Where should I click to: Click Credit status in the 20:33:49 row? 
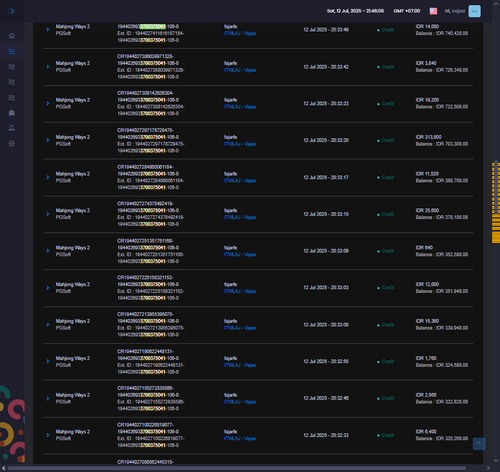(388, 30)
